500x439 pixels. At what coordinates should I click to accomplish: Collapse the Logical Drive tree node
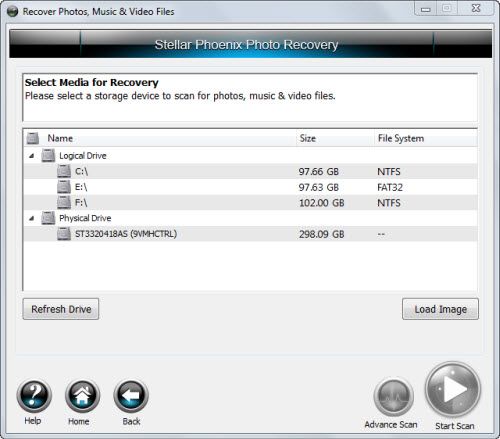pos(32,156)
